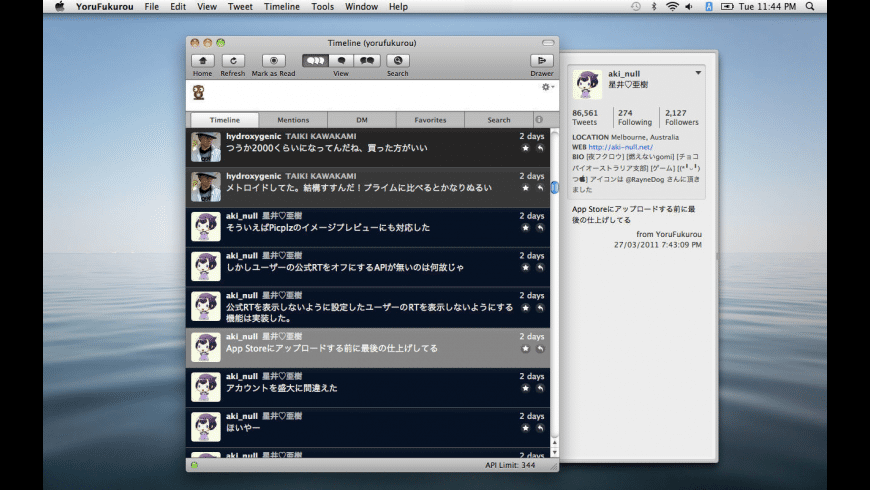Image resolution: width=870 pixels, height=490 pixels.
Task: Open the http://aki-null.net/ web link
Action: pyautogui.click(x=620, y=147)
